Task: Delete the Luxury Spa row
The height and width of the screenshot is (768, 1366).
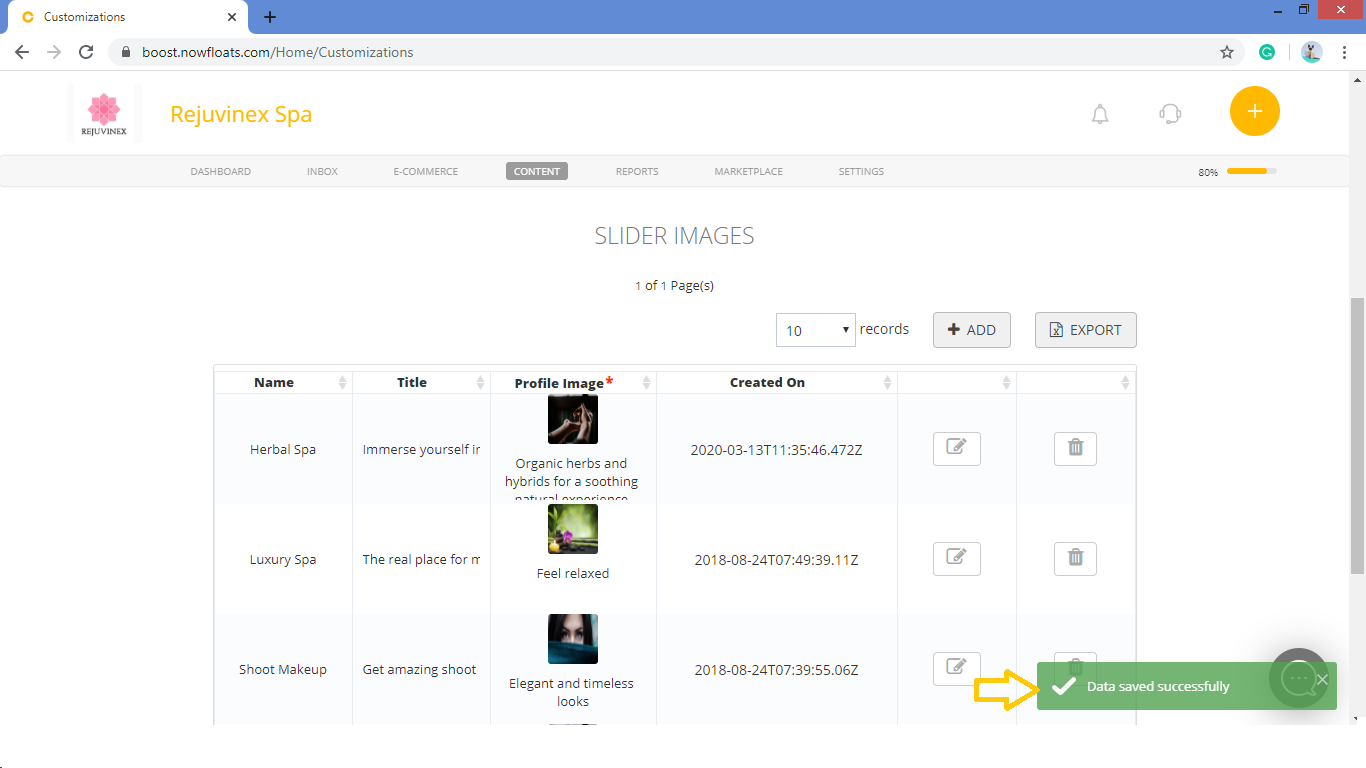Action: (x=1075, y=559)
